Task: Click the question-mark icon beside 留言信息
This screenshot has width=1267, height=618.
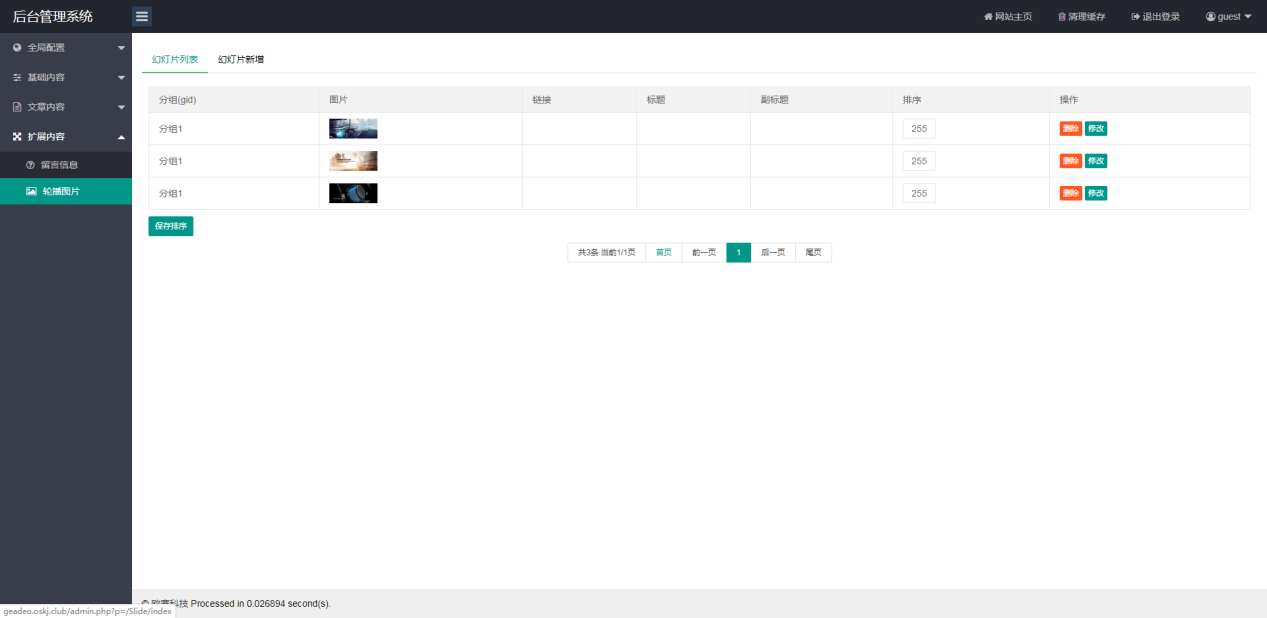Action: click(x=30, y=164)
